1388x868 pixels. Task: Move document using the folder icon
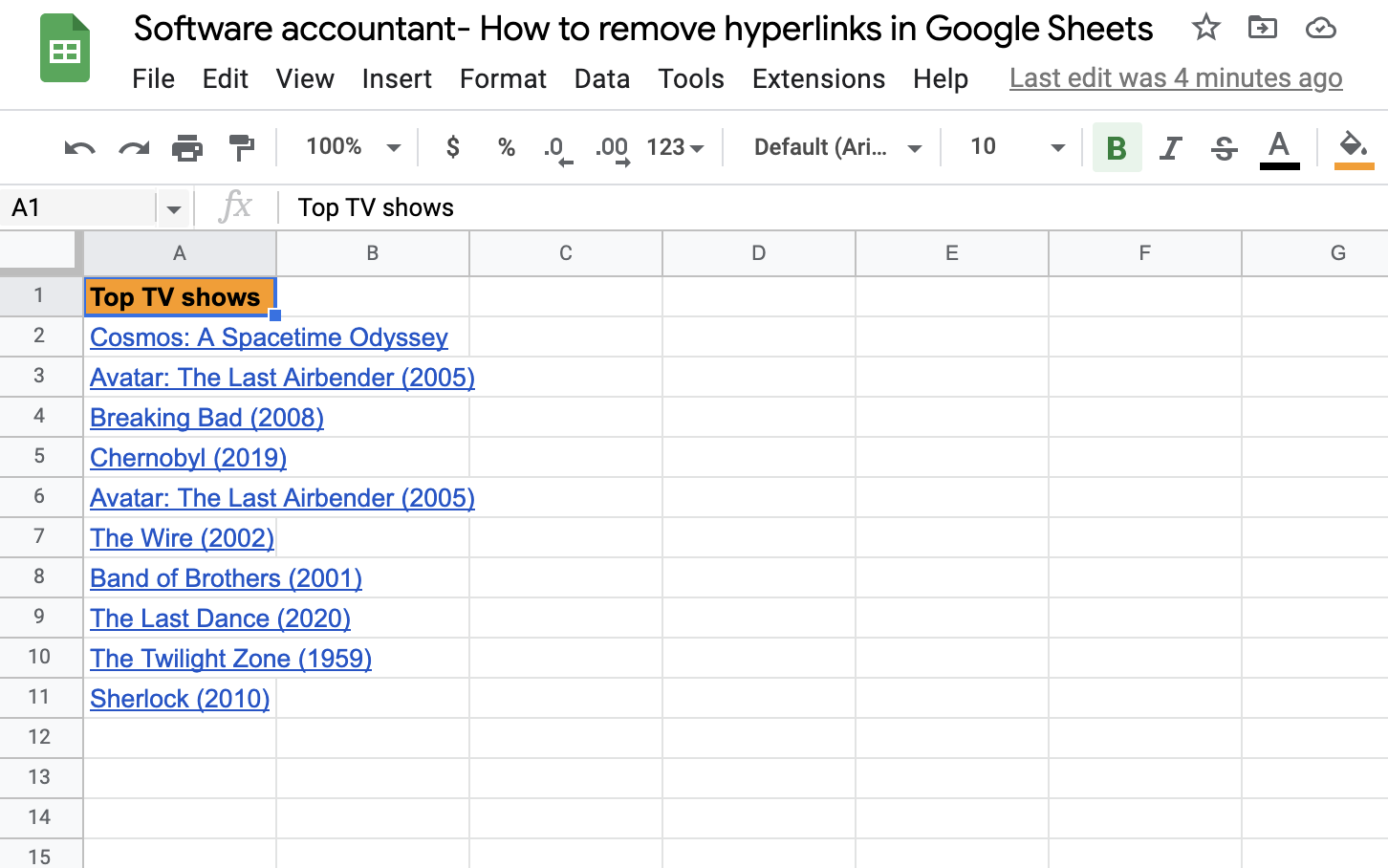coord(1263,28)
